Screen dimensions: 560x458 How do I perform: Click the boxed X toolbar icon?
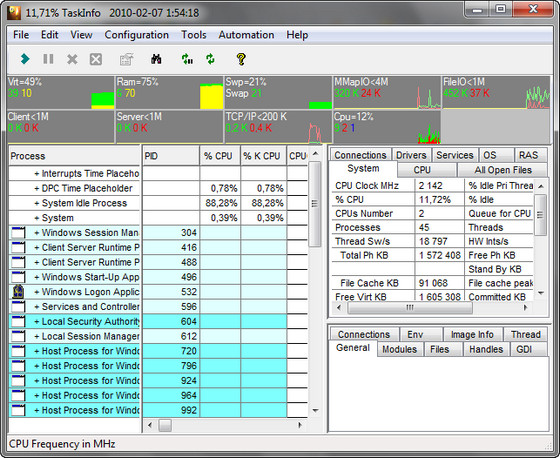[x=96, y=59]
